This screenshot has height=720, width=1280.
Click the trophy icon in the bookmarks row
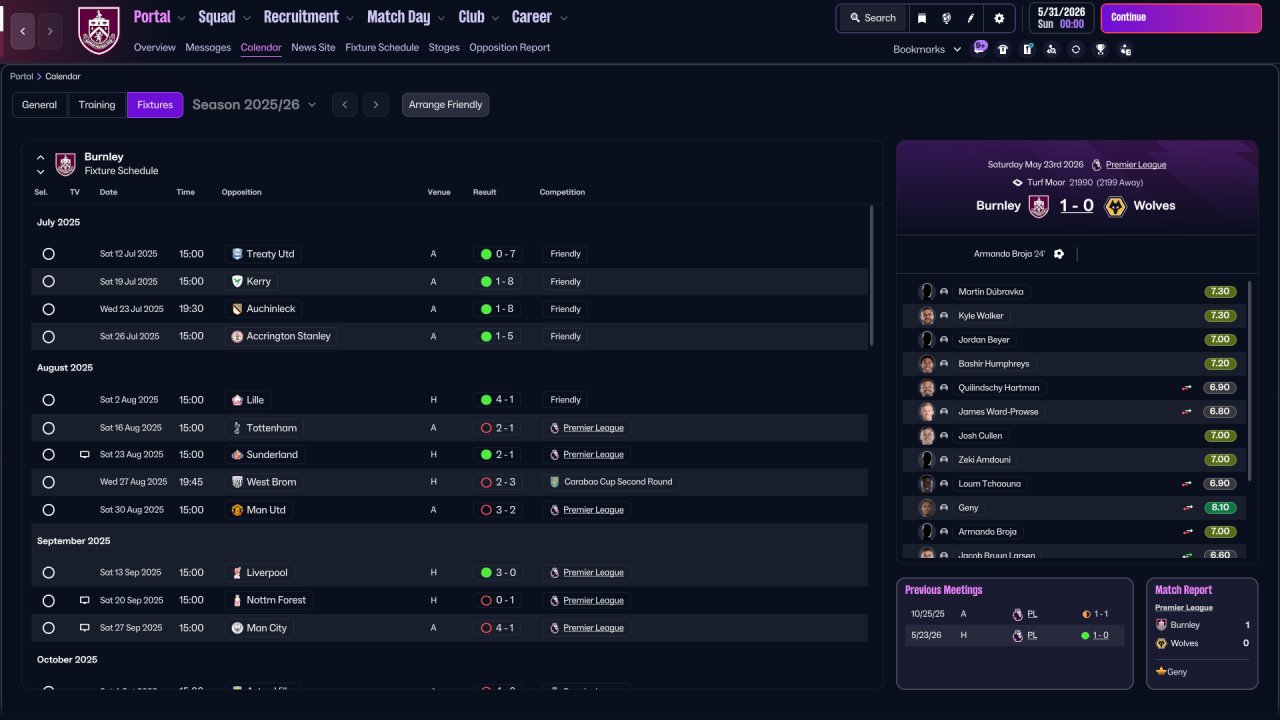click(x=1100, y=49)
